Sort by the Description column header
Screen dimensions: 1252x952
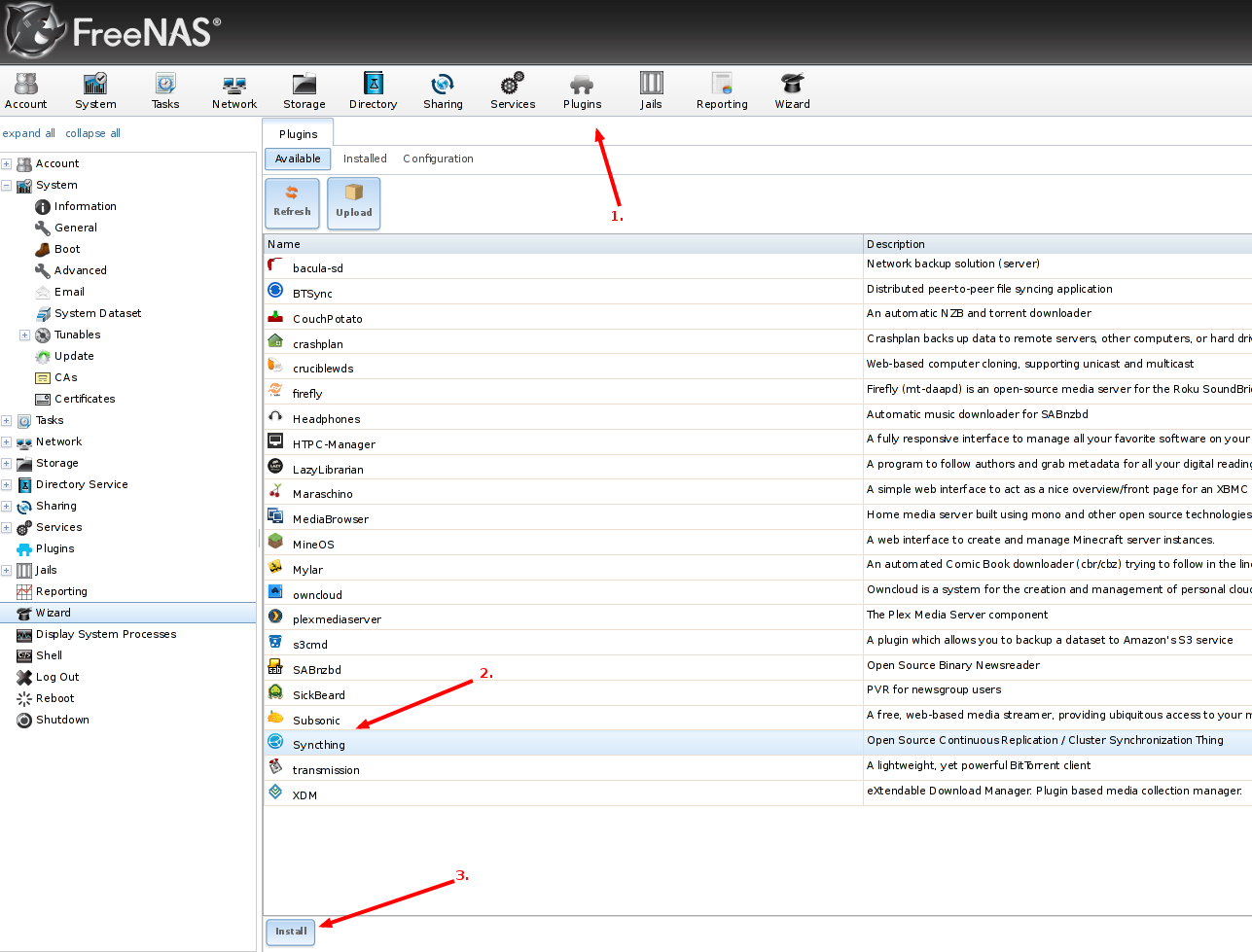pos(1057,244)
